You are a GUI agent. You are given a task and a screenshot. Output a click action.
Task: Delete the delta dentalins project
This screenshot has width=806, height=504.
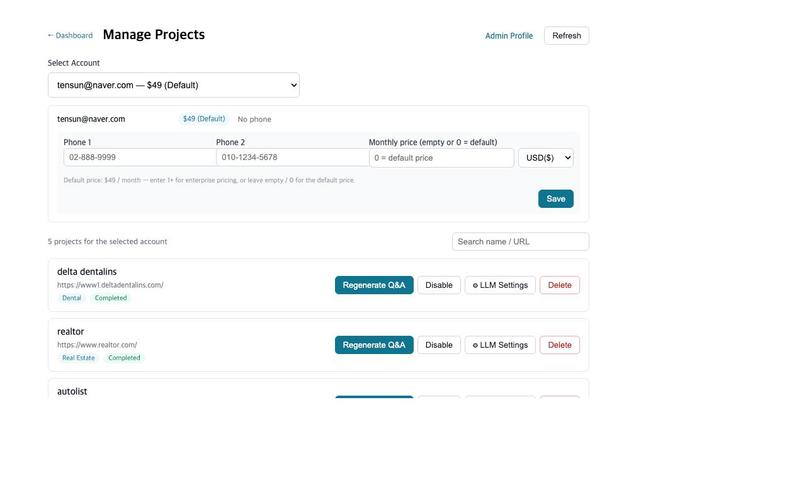pyautogui.click(x=560, y=285)
